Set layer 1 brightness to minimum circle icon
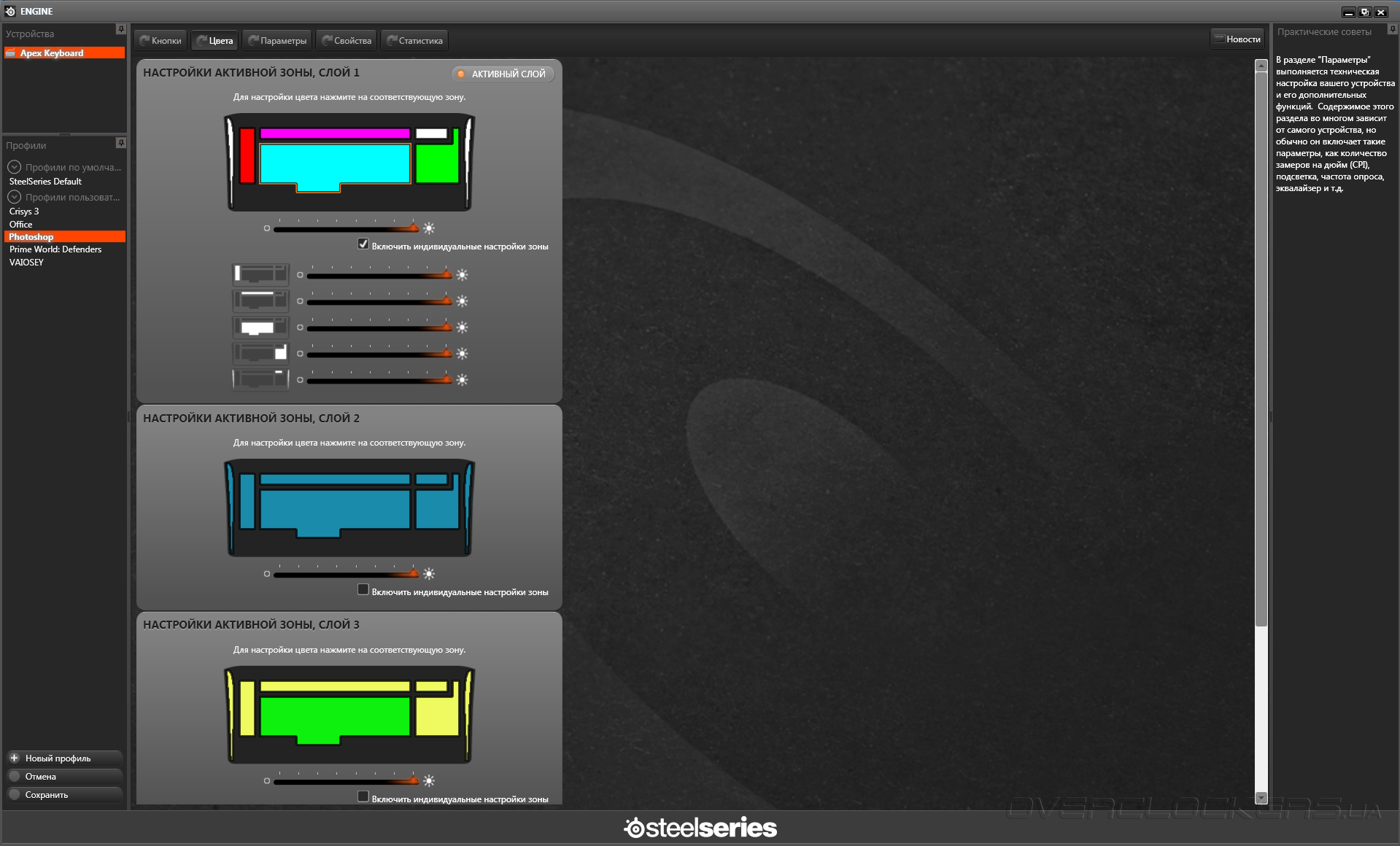The image size is (1400, 846). coord(267,228)
